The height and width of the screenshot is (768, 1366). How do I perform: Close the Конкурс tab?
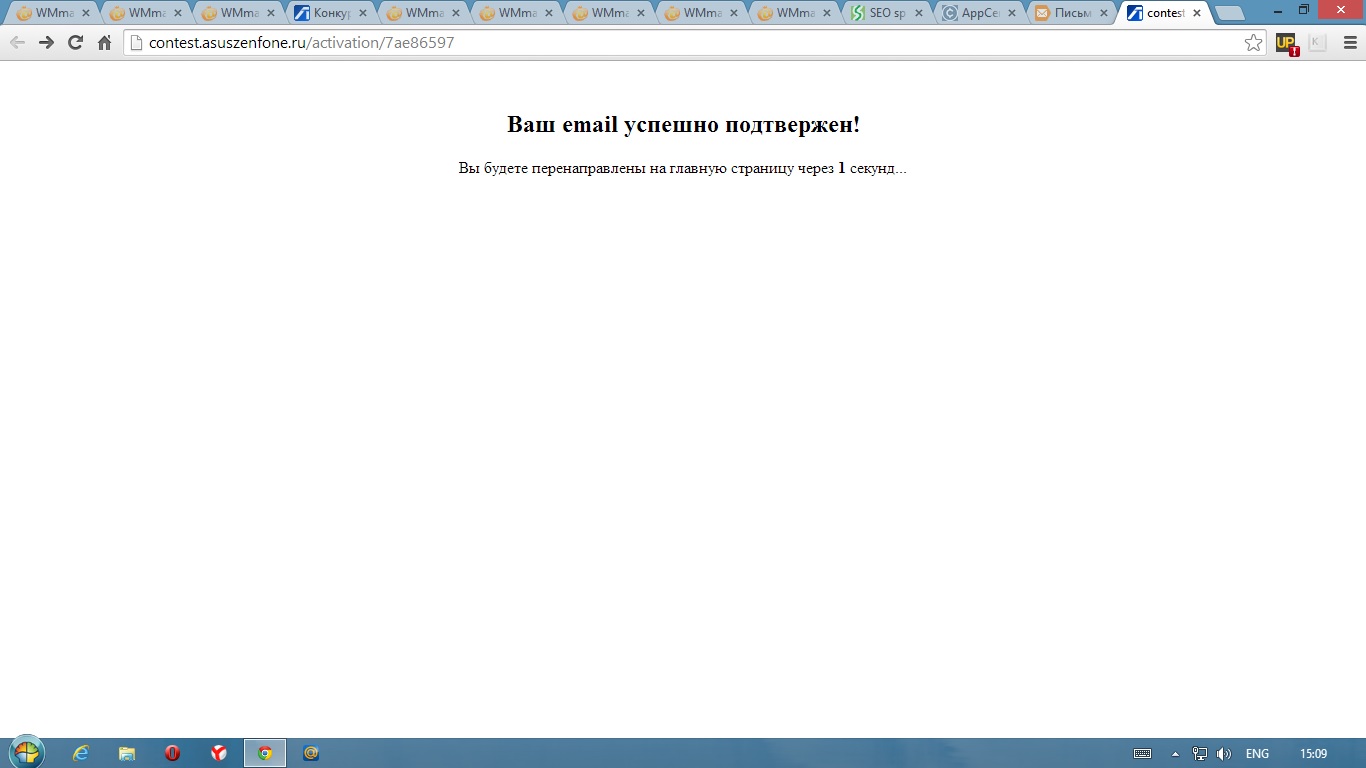click(363, 14)
